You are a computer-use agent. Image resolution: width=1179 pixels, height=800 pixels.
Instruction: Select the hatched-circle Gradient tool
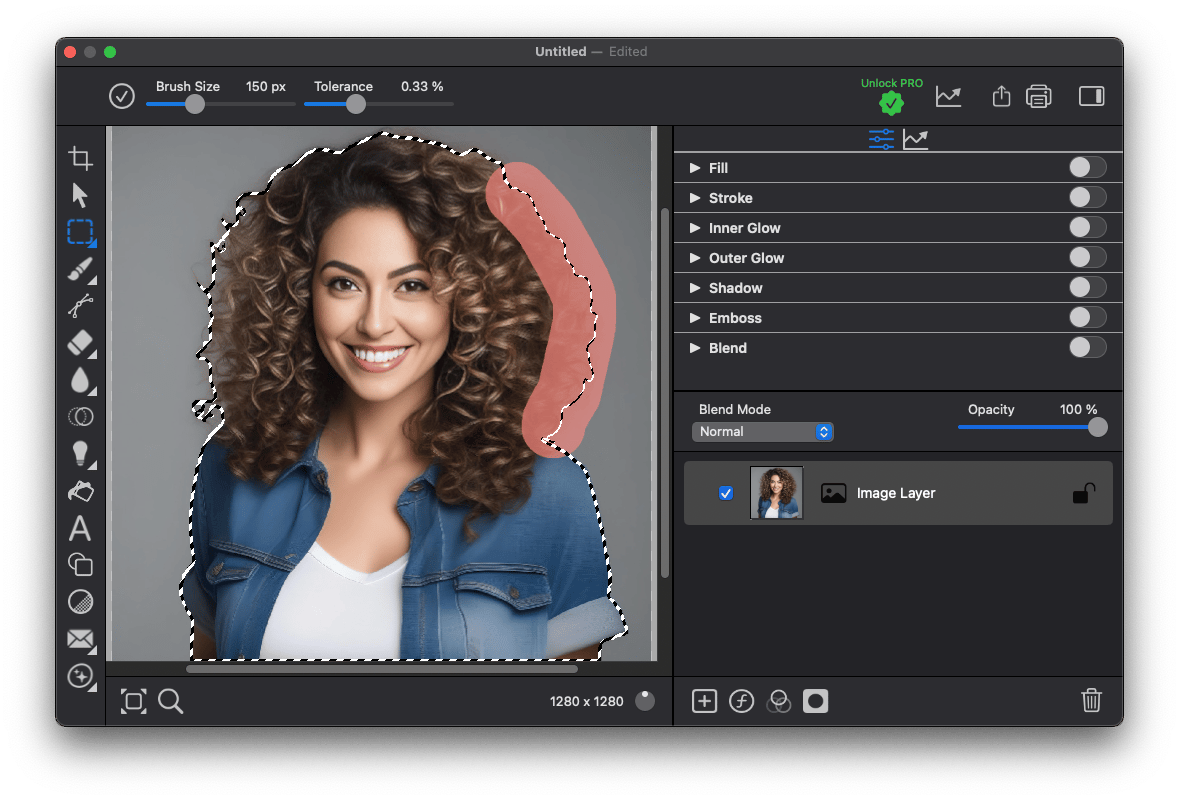[x=80, y=602]
